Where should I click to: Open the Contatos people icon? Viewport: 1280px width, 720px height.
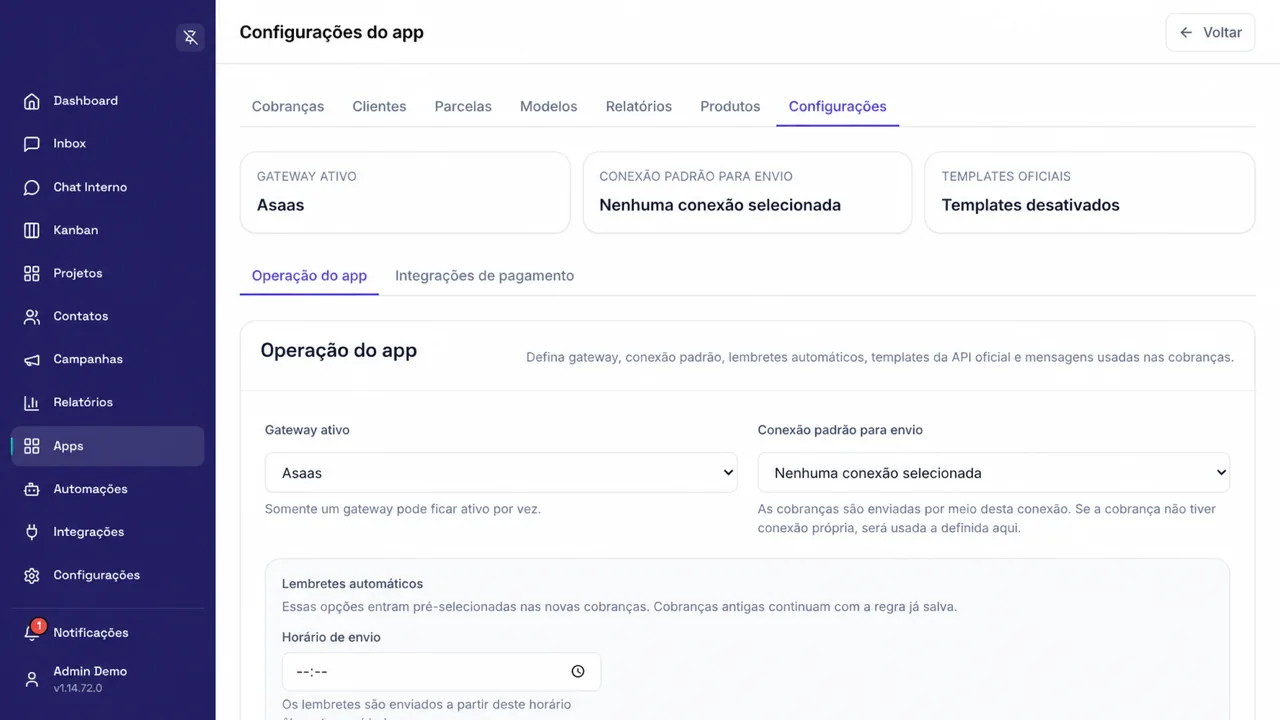(32, 316)
